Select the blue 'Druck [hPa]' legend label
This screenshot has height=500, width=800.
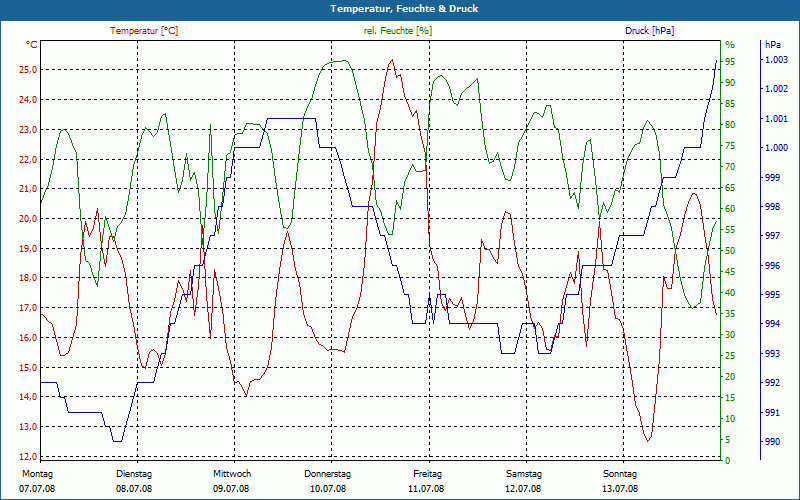[x=649, y=31]
